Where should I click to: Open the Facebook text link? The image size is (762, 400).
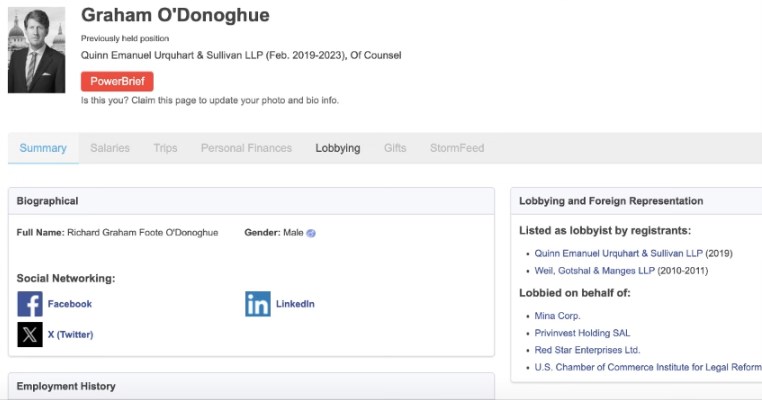tap(69, 304)
